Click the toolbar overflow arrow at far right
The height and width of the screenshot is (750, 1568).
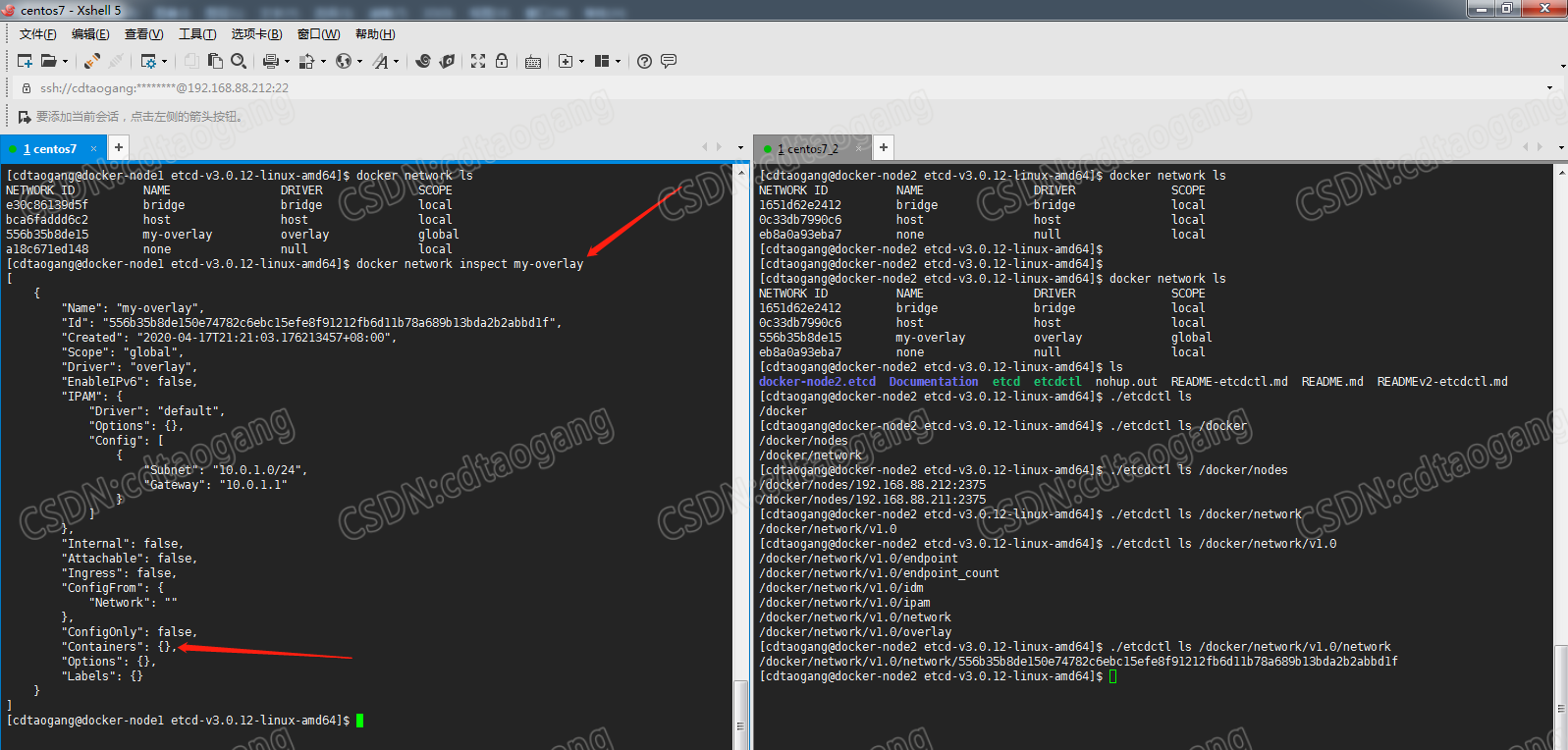click(1562, 66)
